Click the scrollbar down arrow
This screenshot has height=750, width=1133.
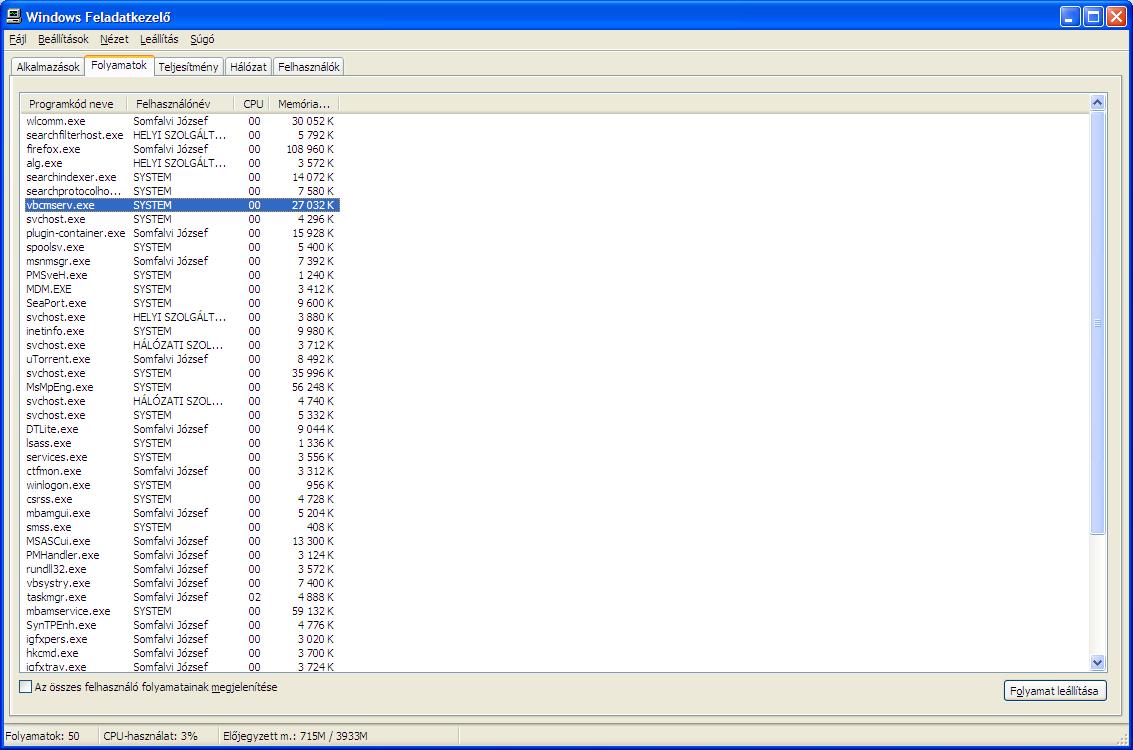pos(1098,663)
